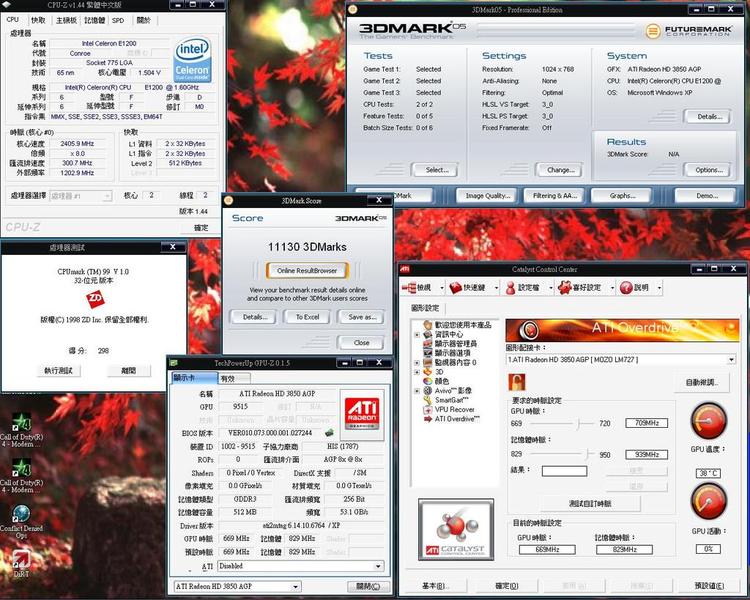Click 執行測試 in CPUmark window
The height and width of the screenshot is (600, 750).
tap(58, 371)
